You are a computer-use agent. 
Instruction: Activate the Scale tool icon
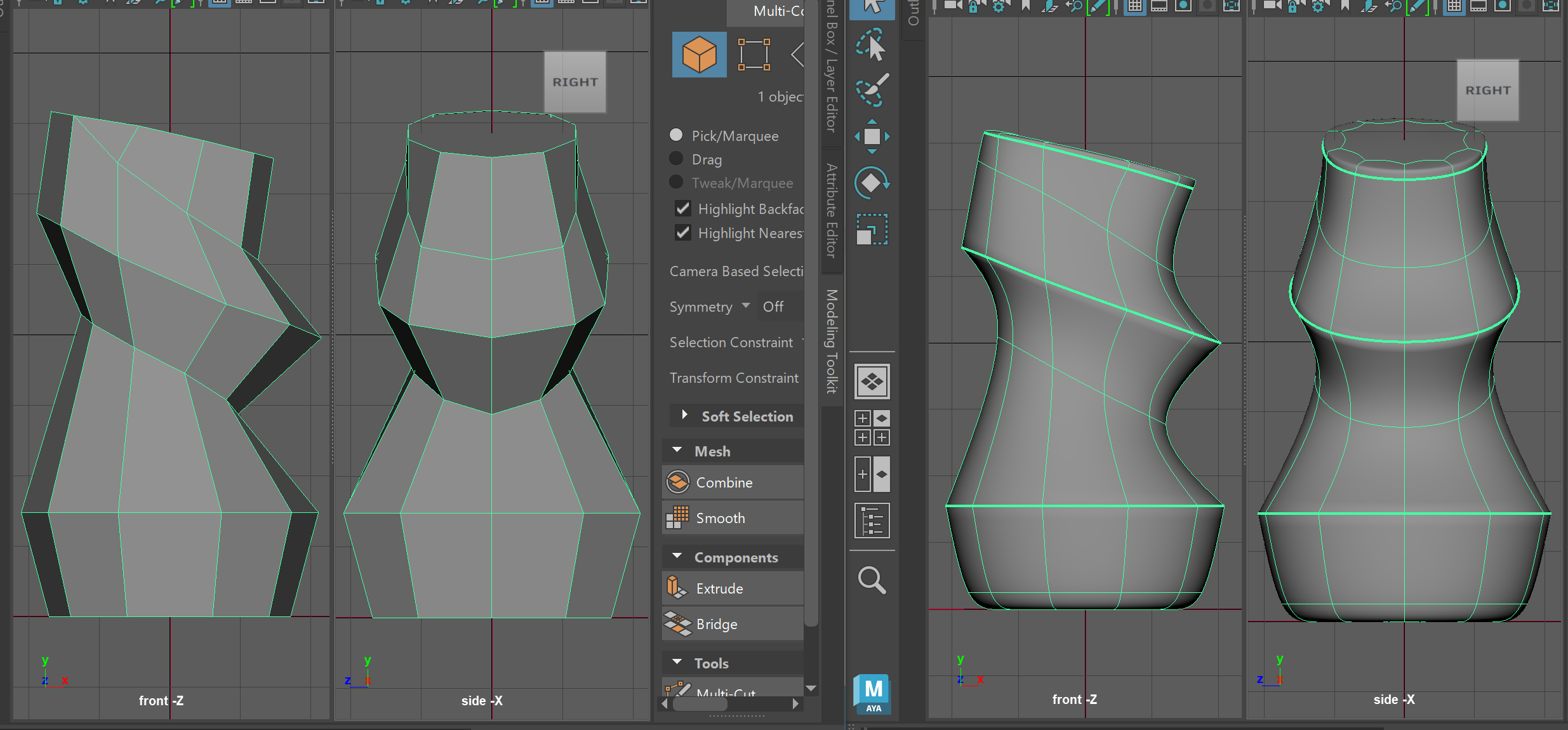pyautogui.click(x=872, y=230)
